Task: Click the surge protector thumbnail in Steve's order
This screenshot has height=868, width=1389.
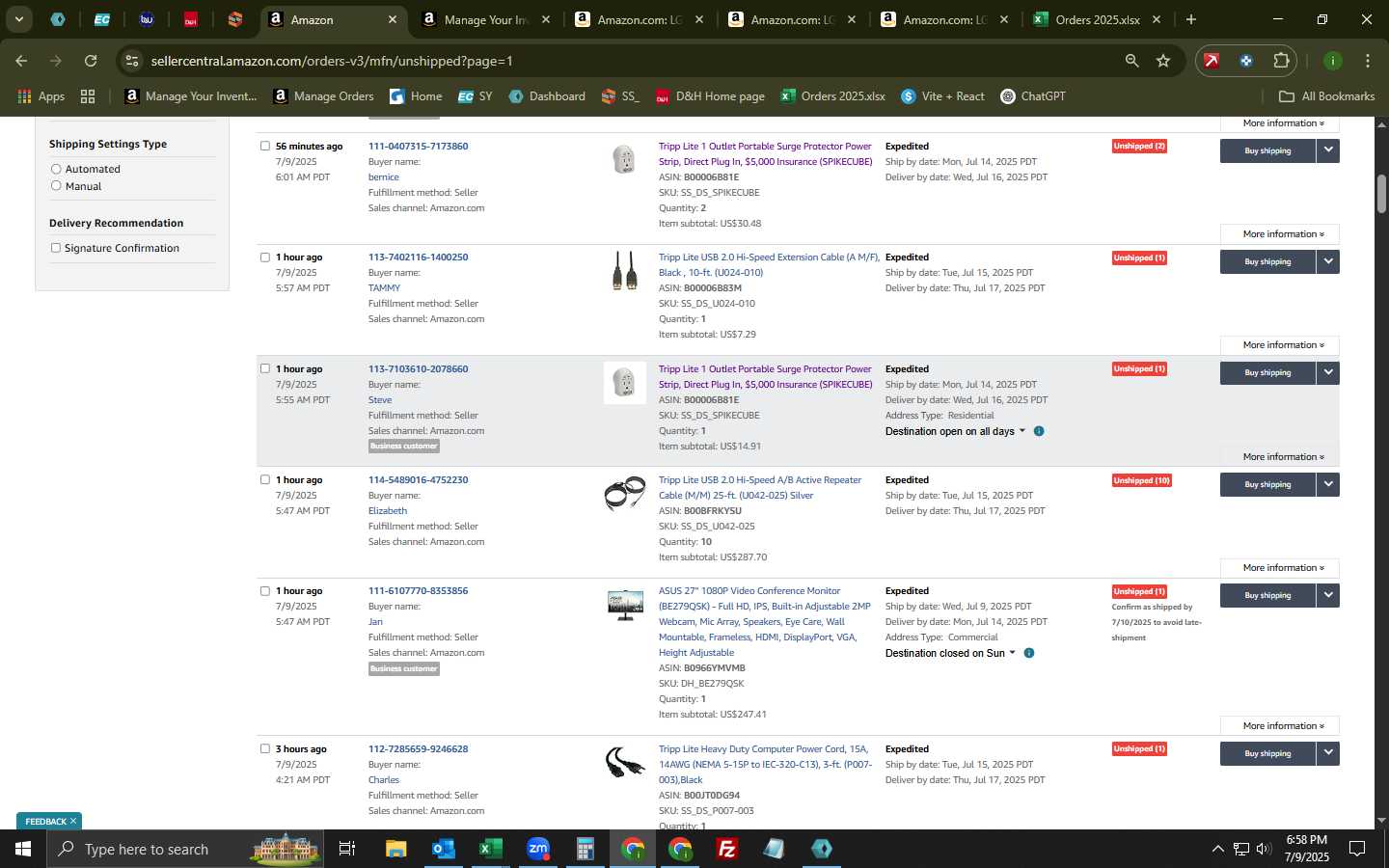Action: (x=625, y=383)
